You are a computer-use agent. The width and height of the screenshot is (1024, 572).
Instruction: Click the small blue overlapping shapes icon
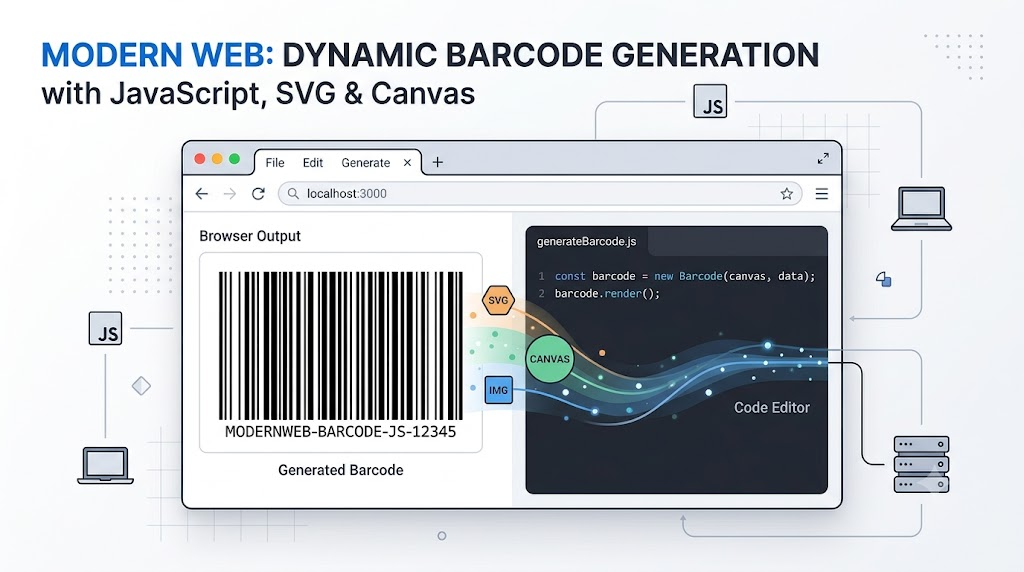pyautogui.click(x=884, y=279)
